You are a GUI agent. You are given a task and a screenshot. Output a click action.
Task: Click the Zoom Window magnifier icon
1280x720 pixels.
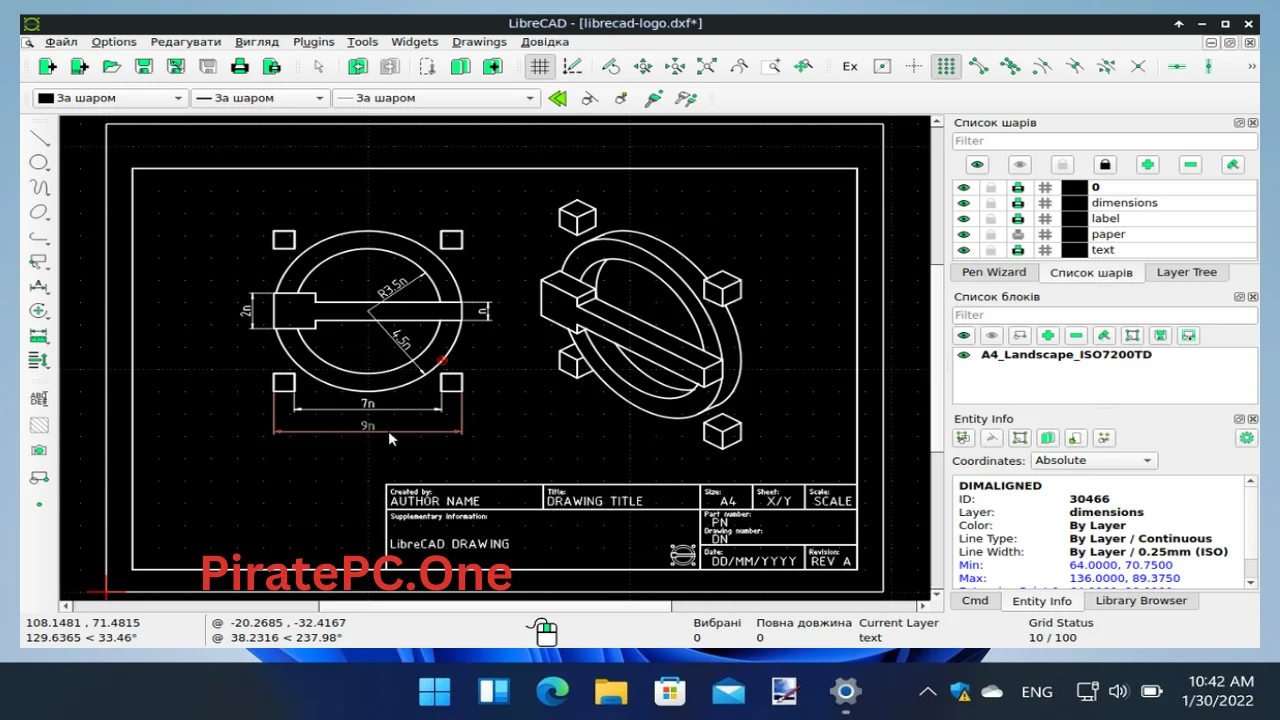pos(771,66)
